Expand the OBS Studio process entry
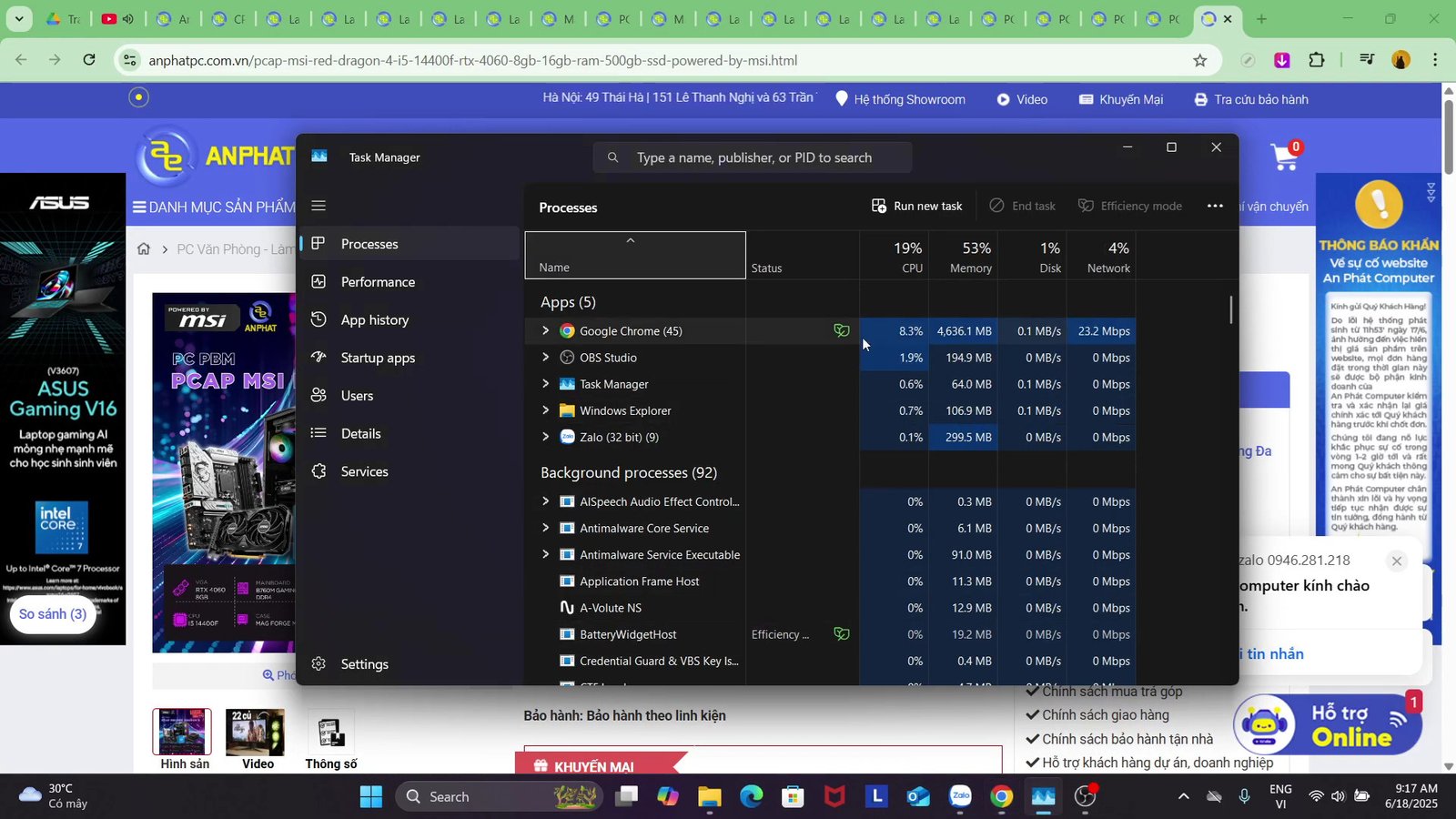The height and width of the screenshot is (819, 1456). (x=545, y=358)
